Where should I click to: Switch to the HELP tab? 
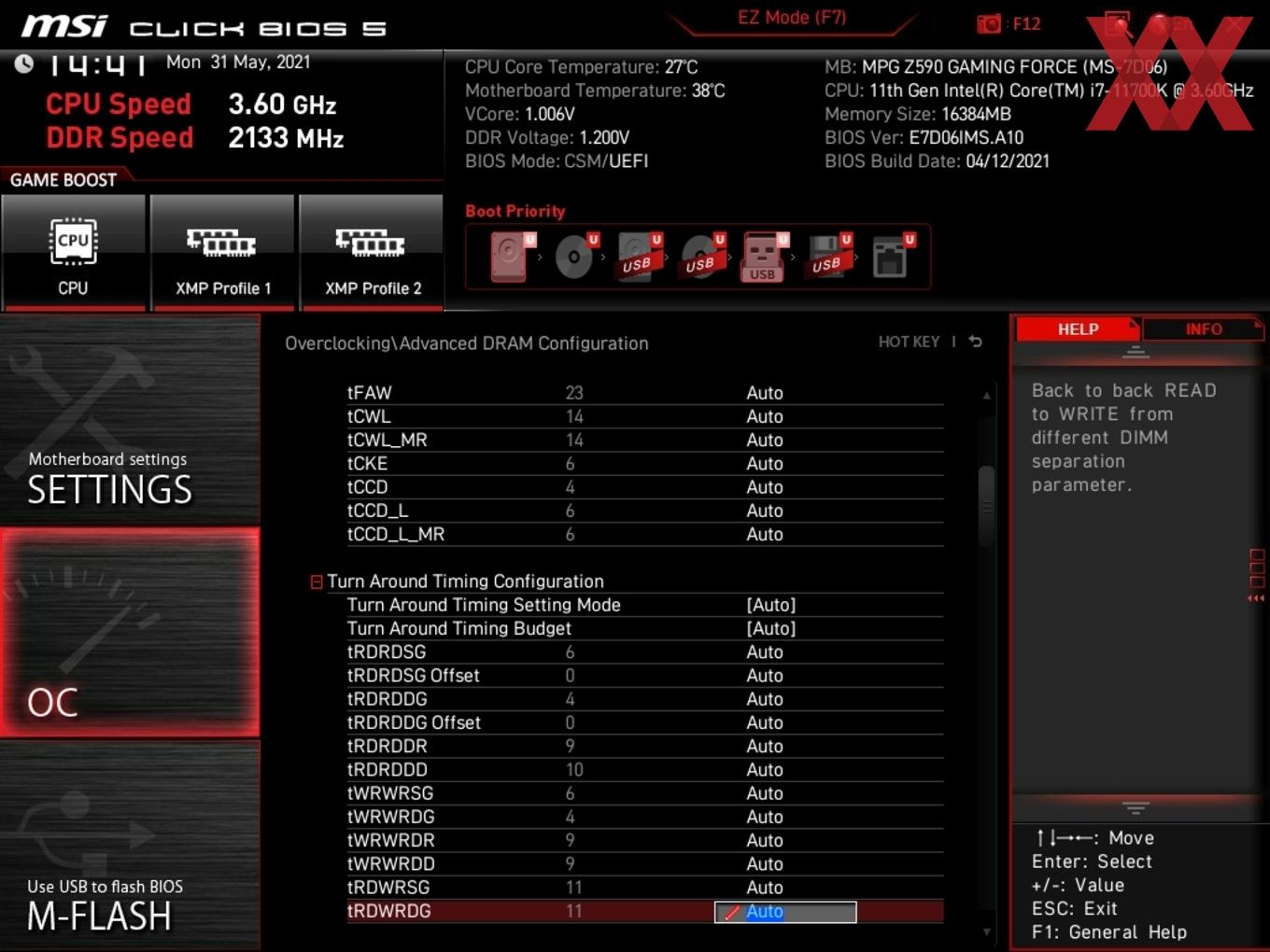(1078, 329)
